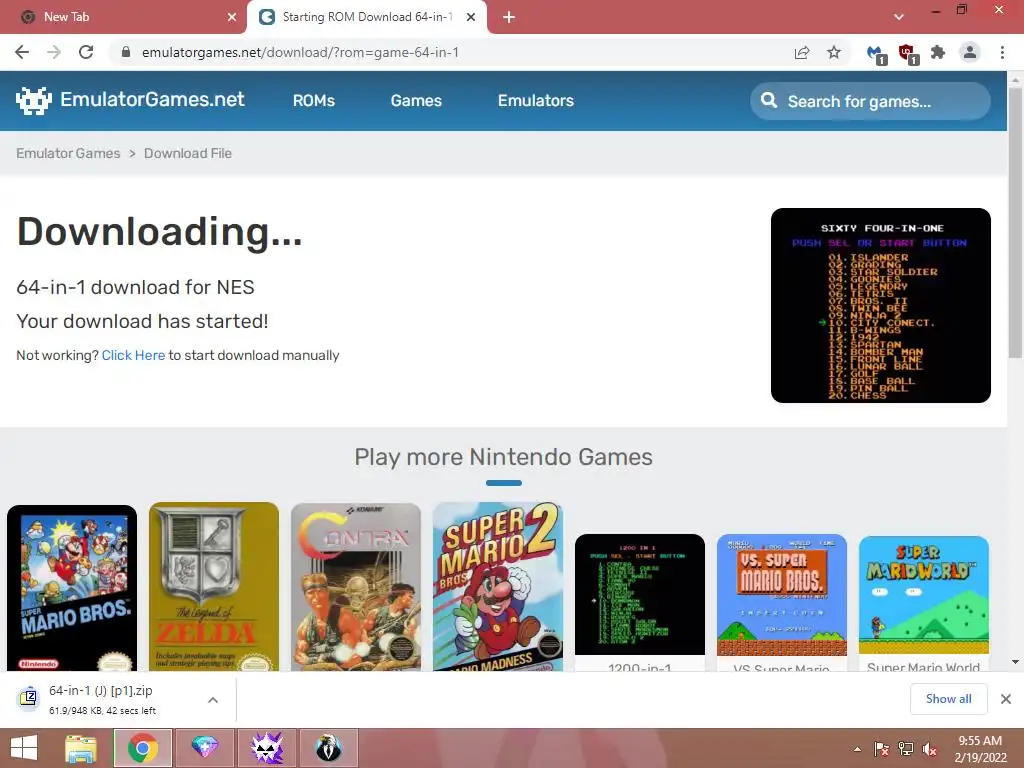This screenshot has height=768, width=1024.
Task: Open Chrome three-dot menu
Action: (1002, 52)
